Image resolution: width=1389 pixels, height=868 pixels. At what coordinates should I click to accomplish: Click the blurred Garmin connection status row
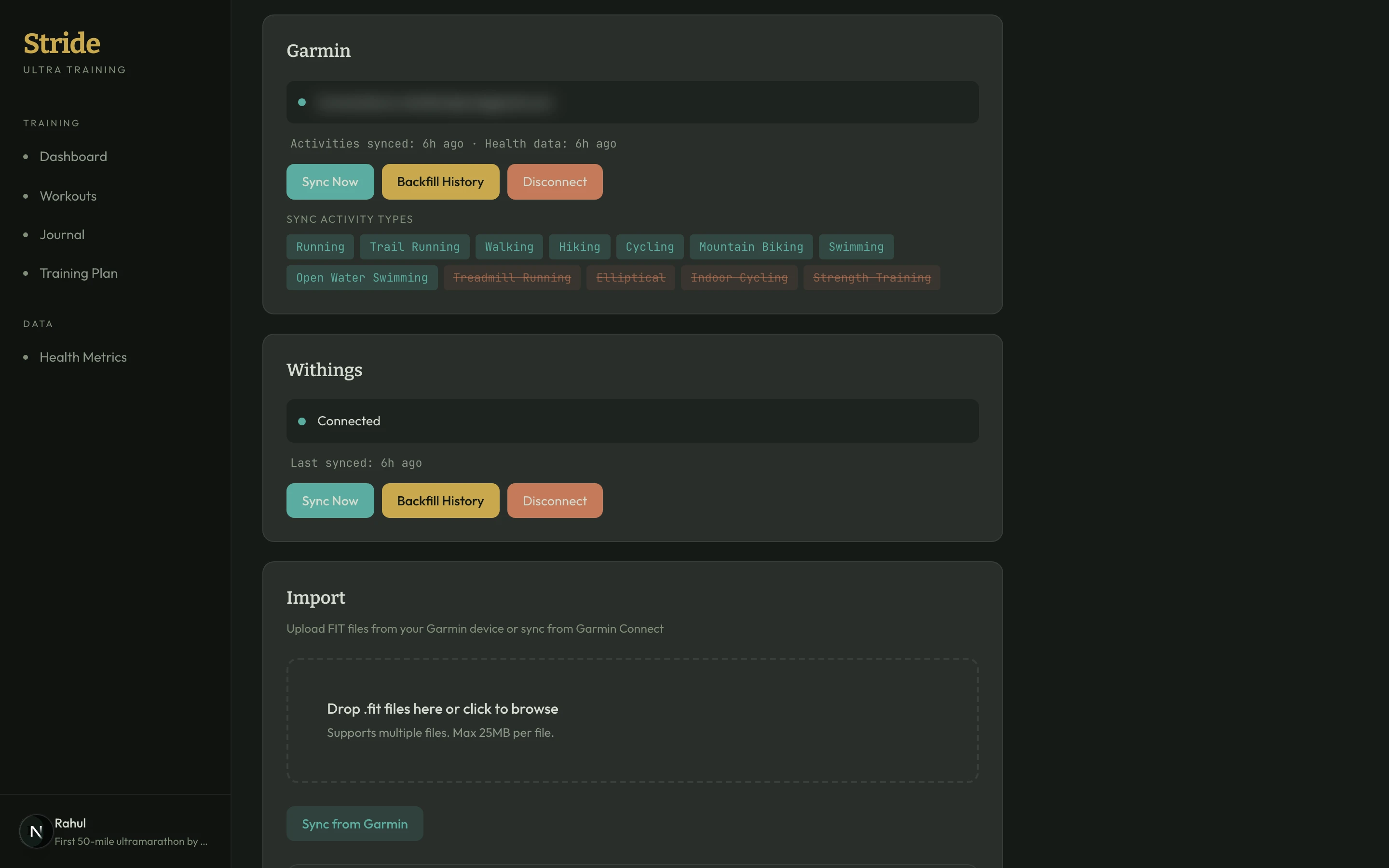pos(632,102)
